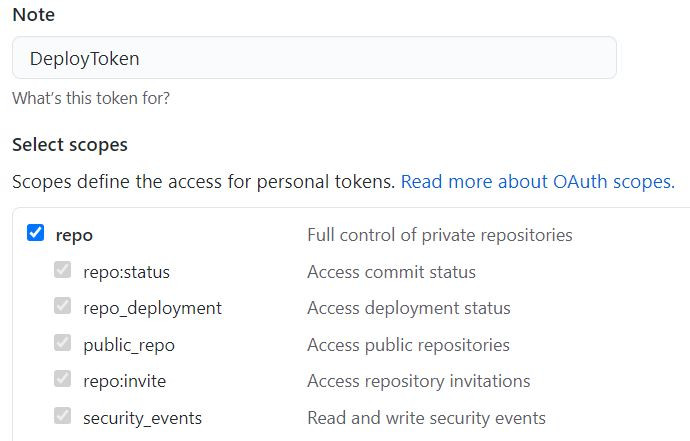Click "Read and write security events" description
Viewport: 690px width, 441px height.
(426, 418)
